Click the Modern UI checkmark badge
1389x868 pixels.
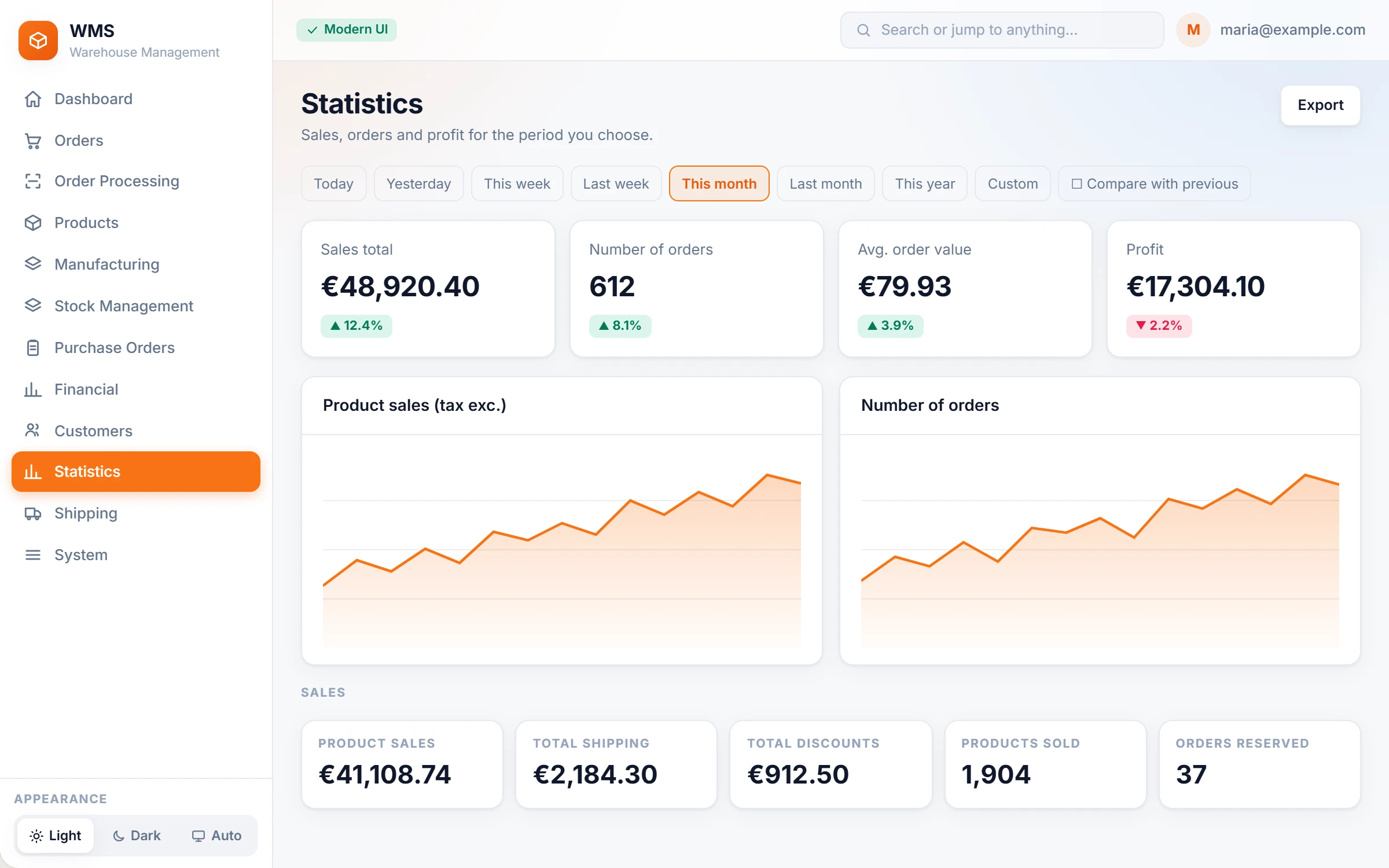pos(347,30)
